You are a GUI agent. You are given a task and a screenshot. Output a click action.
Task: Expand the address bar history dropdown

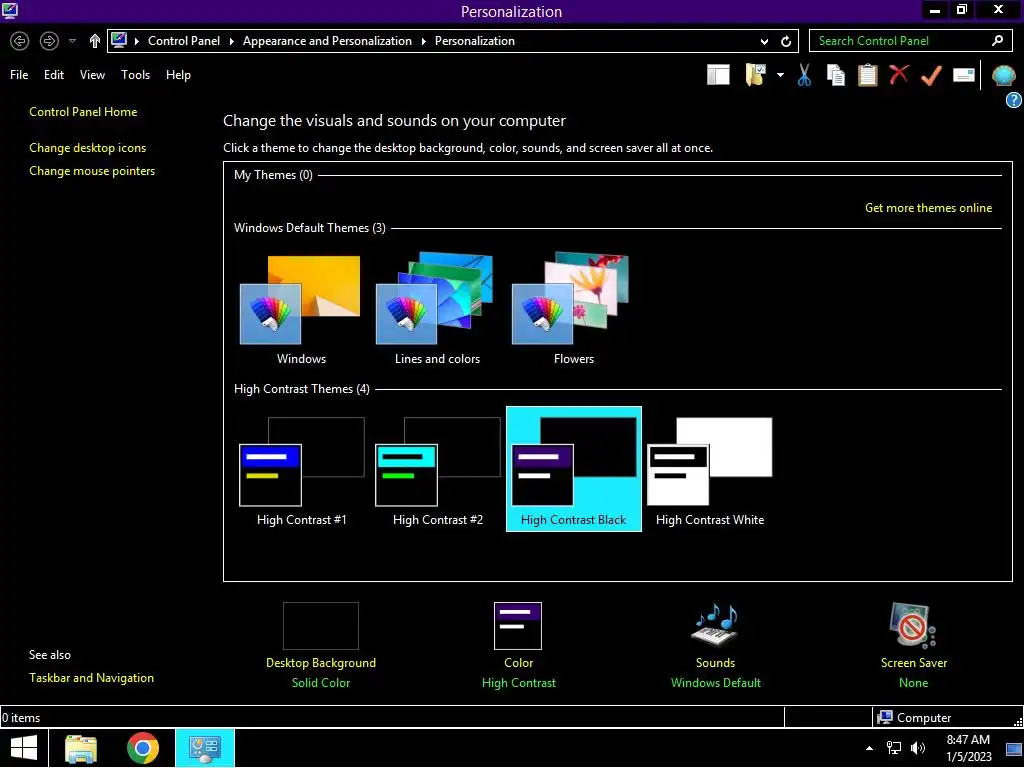(x=764, y=41)
